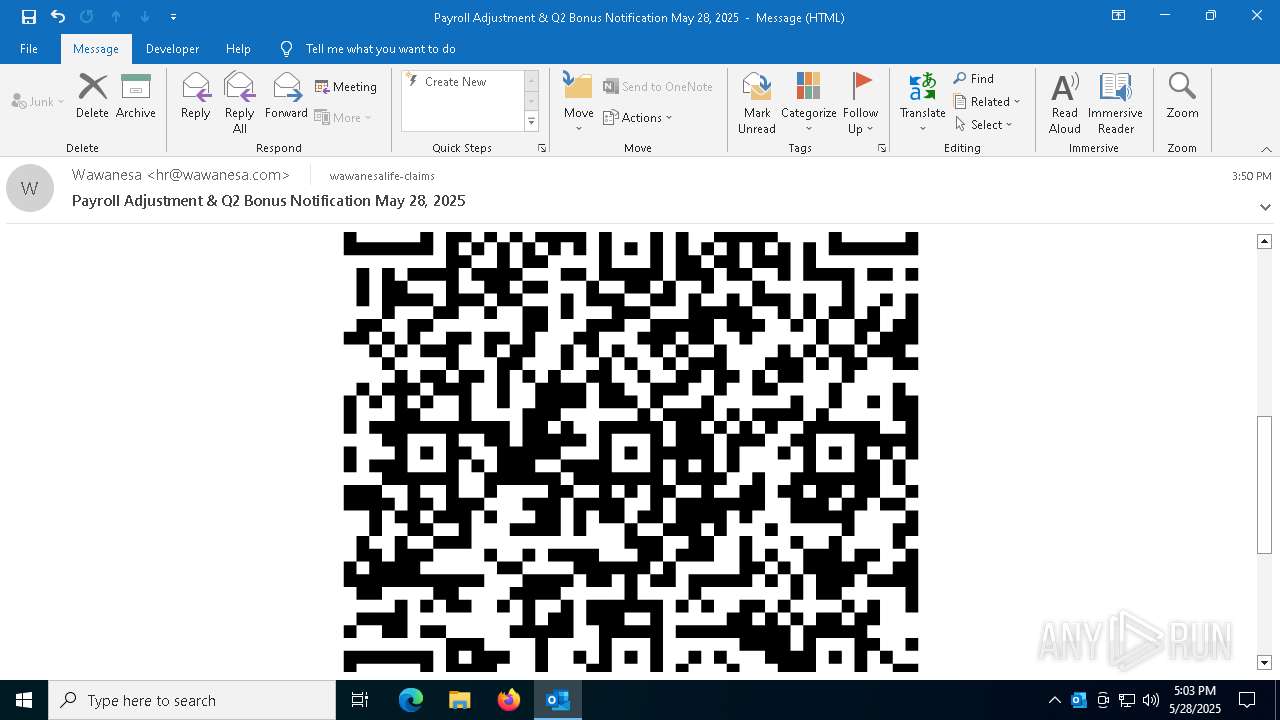Launch Microsoft Edge from taskbar
Image resolution: width=1280 pixels, height=720 pixels.
click(411, 700)
